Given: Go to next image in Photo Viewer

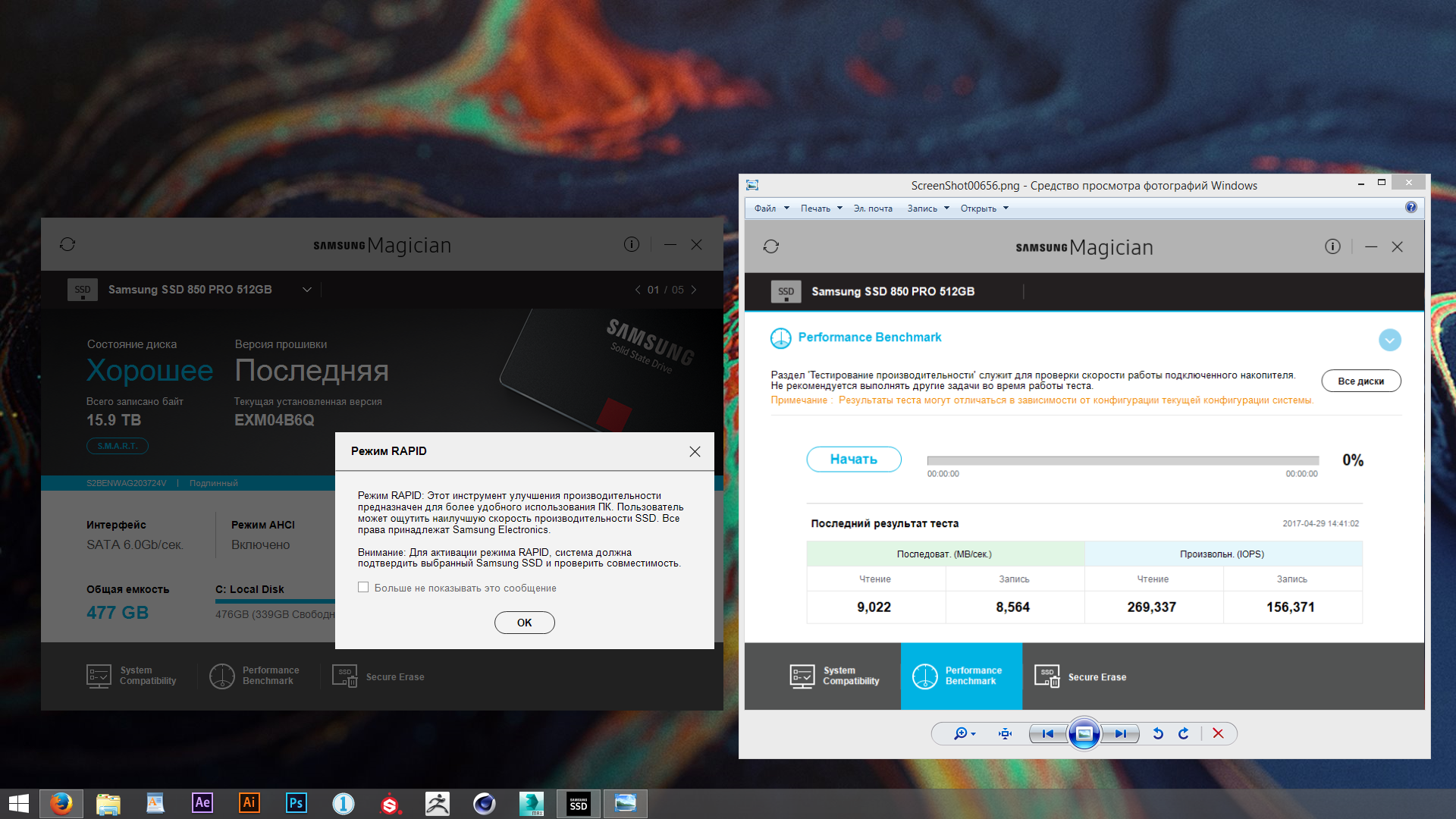Looking at the screenshot, I should [1120, 733].
